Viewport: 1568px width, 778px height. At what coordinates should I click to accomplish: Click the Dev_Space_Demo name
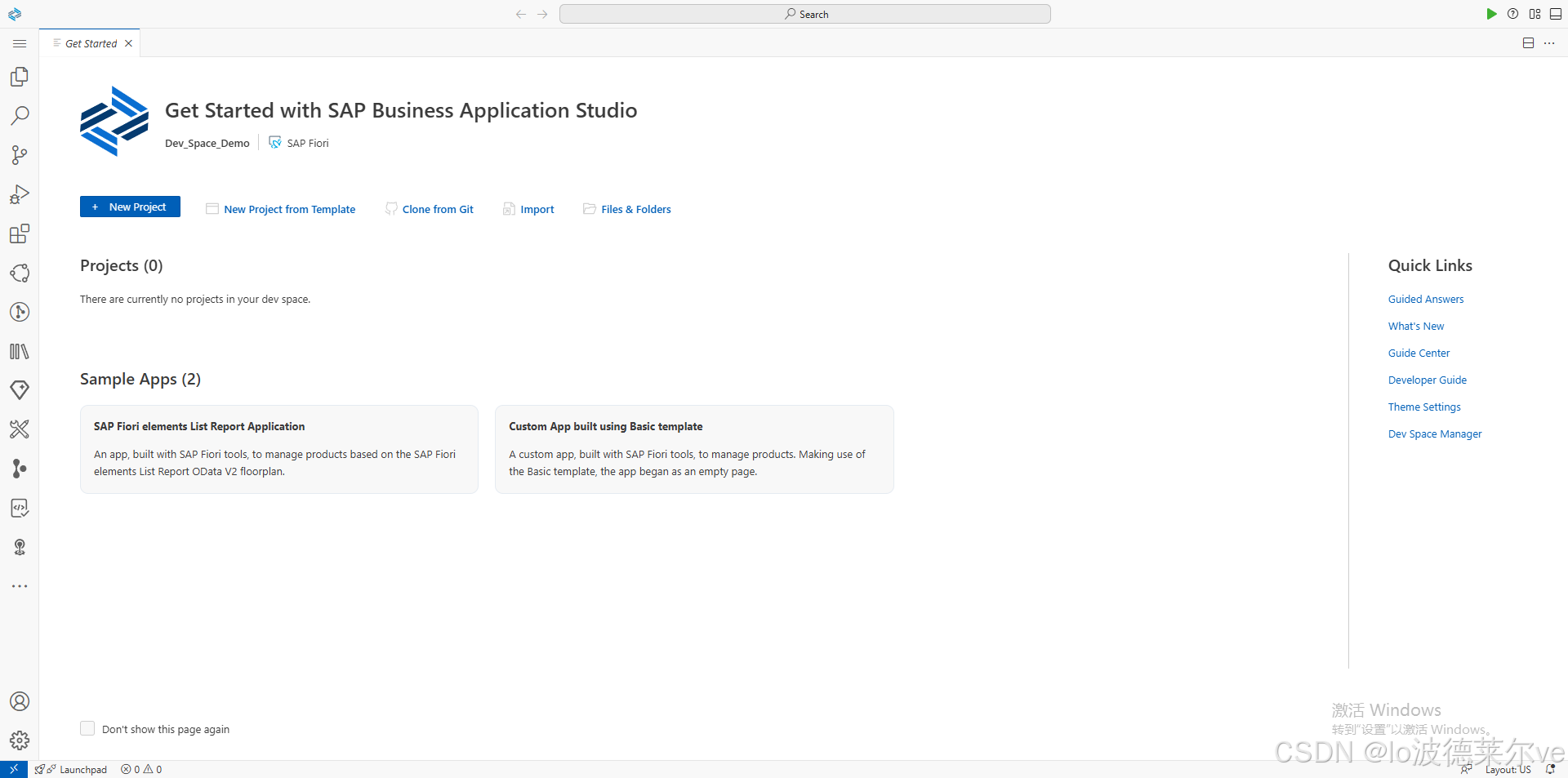pos(207,144)
